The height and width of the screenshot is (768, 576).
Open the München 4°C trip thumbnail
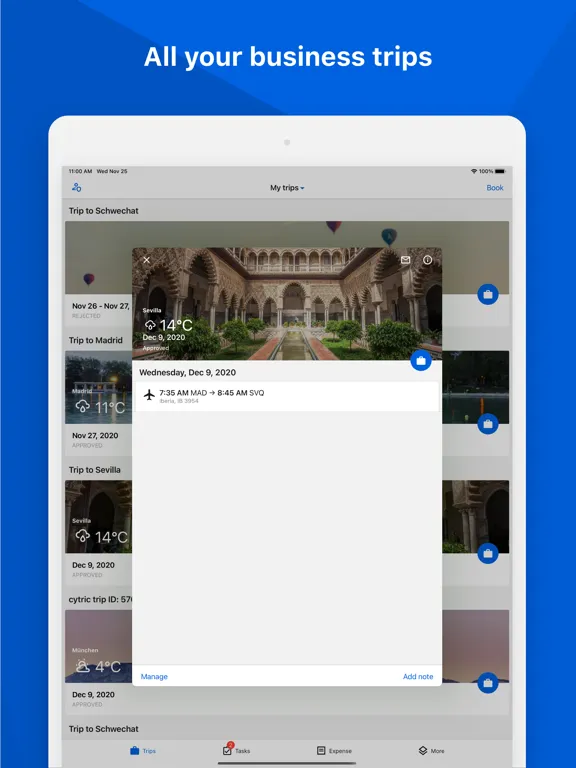pos(98,646)
